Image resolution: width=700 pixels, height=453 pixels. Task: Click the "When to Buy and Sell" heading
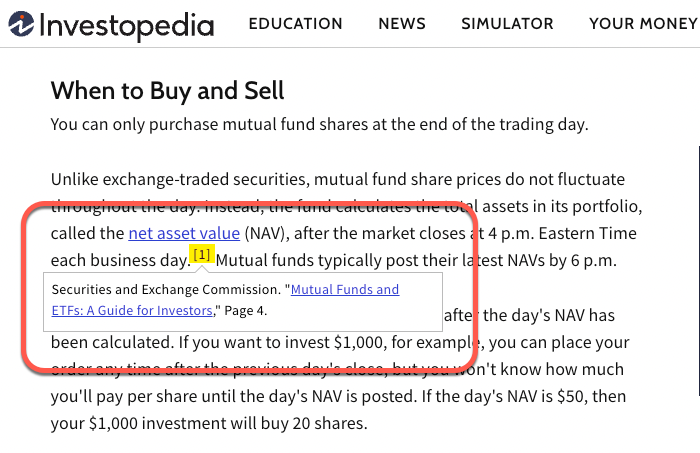click(x=167, y=91)
